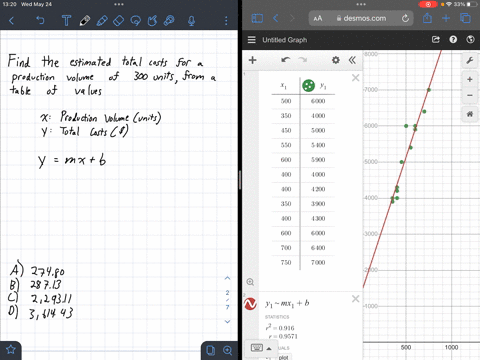Tap the red screen recording indicator
Viewport: 480px width, 360px height.
[x=428, y=4]
